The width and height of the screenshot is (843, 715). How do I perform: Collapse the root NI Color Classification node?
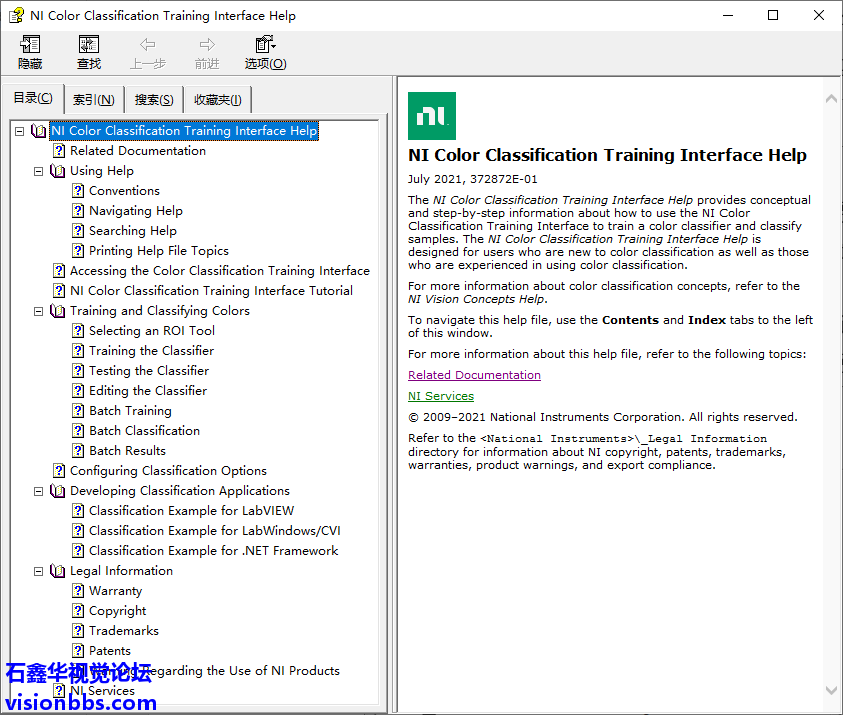click(x=20, y=131)
